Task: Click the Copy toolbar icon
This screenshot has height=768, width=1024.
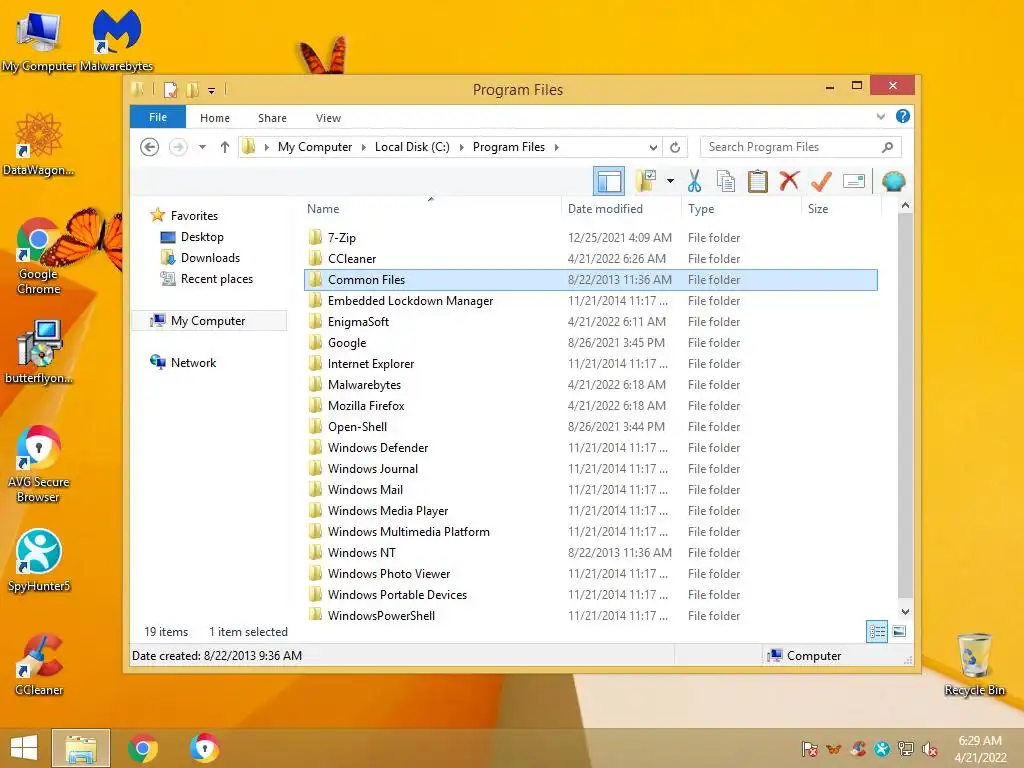Action: point(726,181)
